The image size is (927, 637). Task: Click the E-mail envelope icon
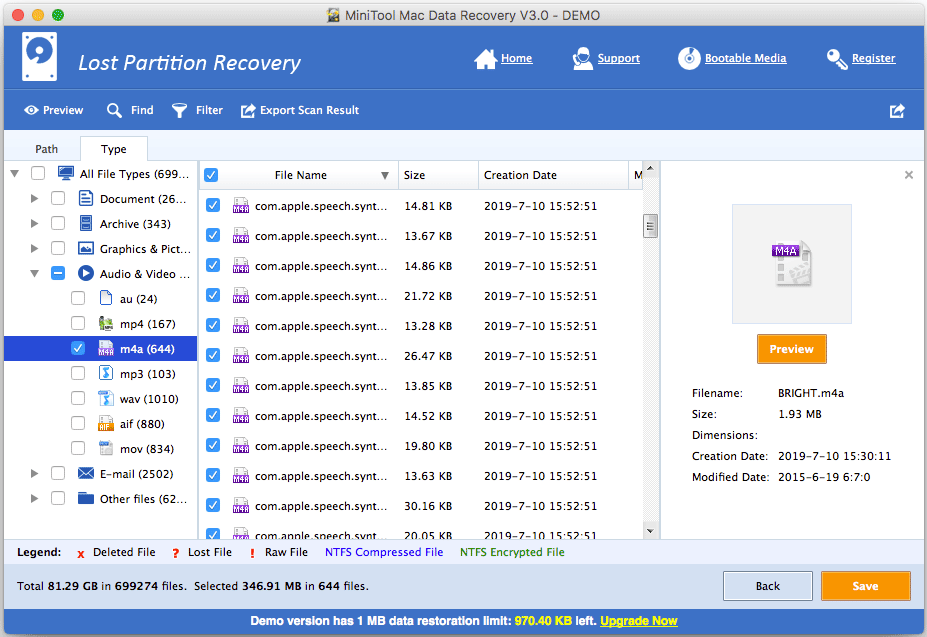[86, 473]
